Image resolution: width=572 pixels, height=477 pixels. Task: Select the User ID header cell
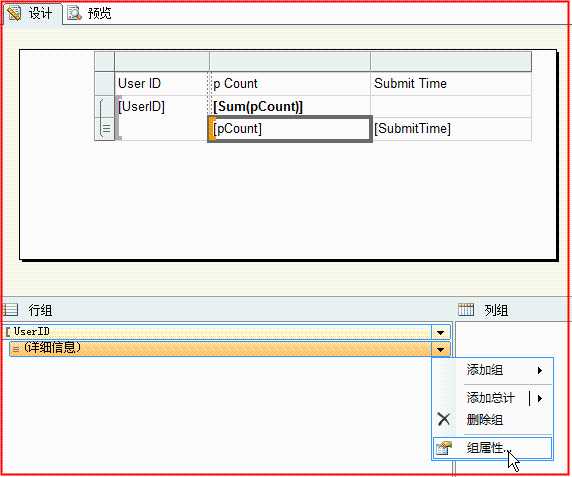[162, 84]
